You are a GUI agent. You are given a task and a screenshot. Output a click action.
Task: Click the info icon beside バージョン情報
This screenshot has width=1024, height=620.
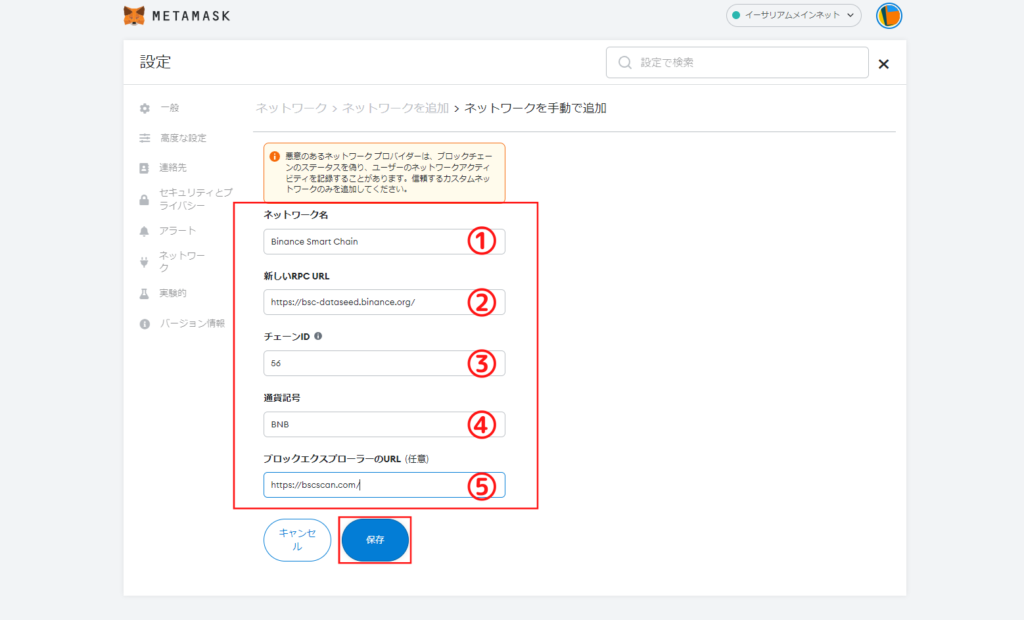coord(144,324)
